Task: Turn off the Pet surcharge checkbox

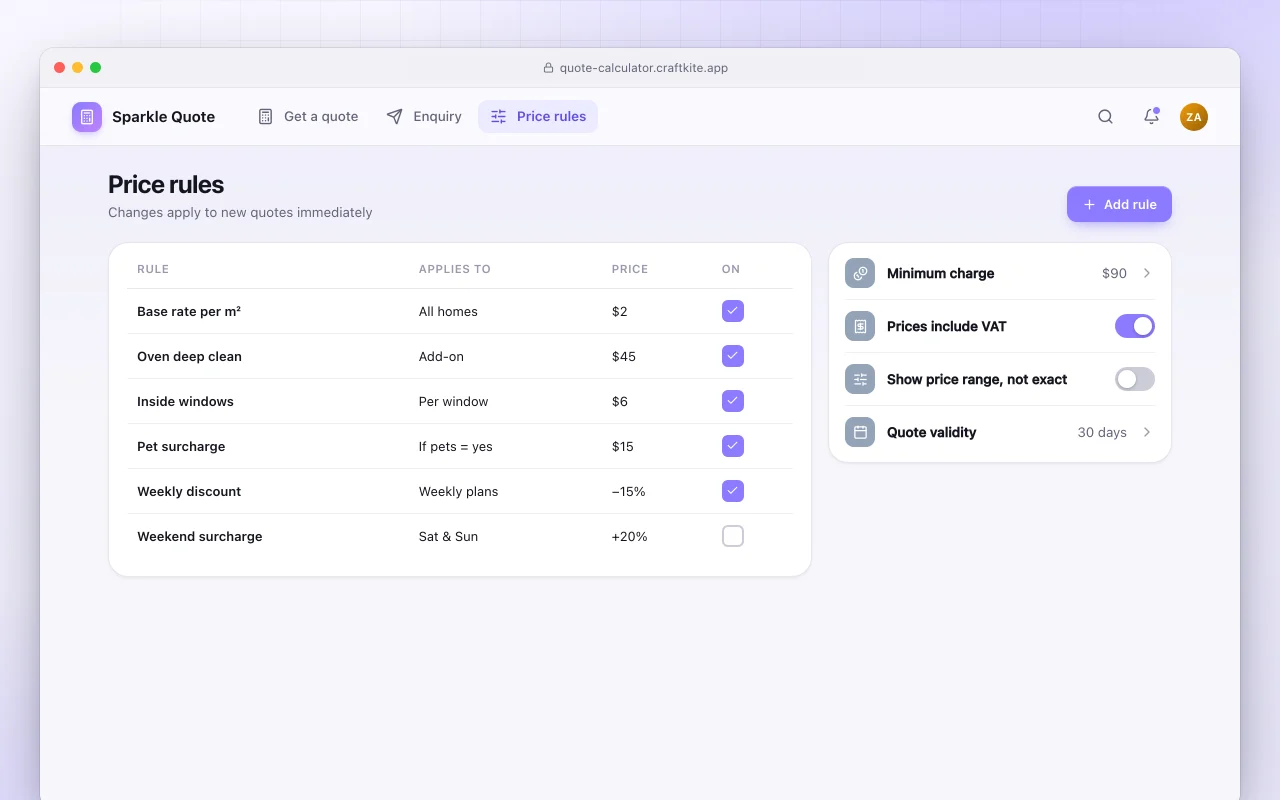Action: coord(733,446)
